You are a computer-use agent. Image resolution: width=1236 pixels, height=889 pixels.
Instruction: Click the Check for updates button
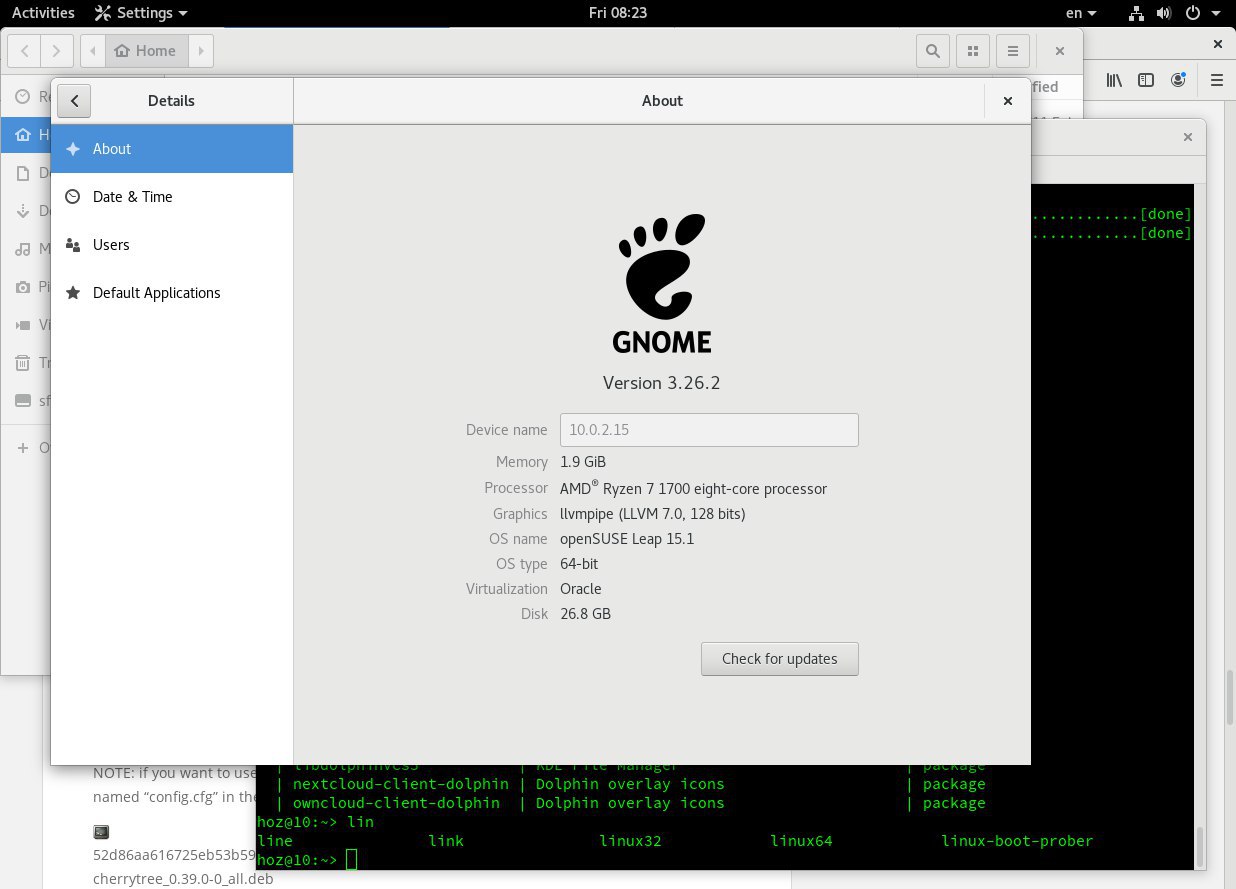coord(780,659)
